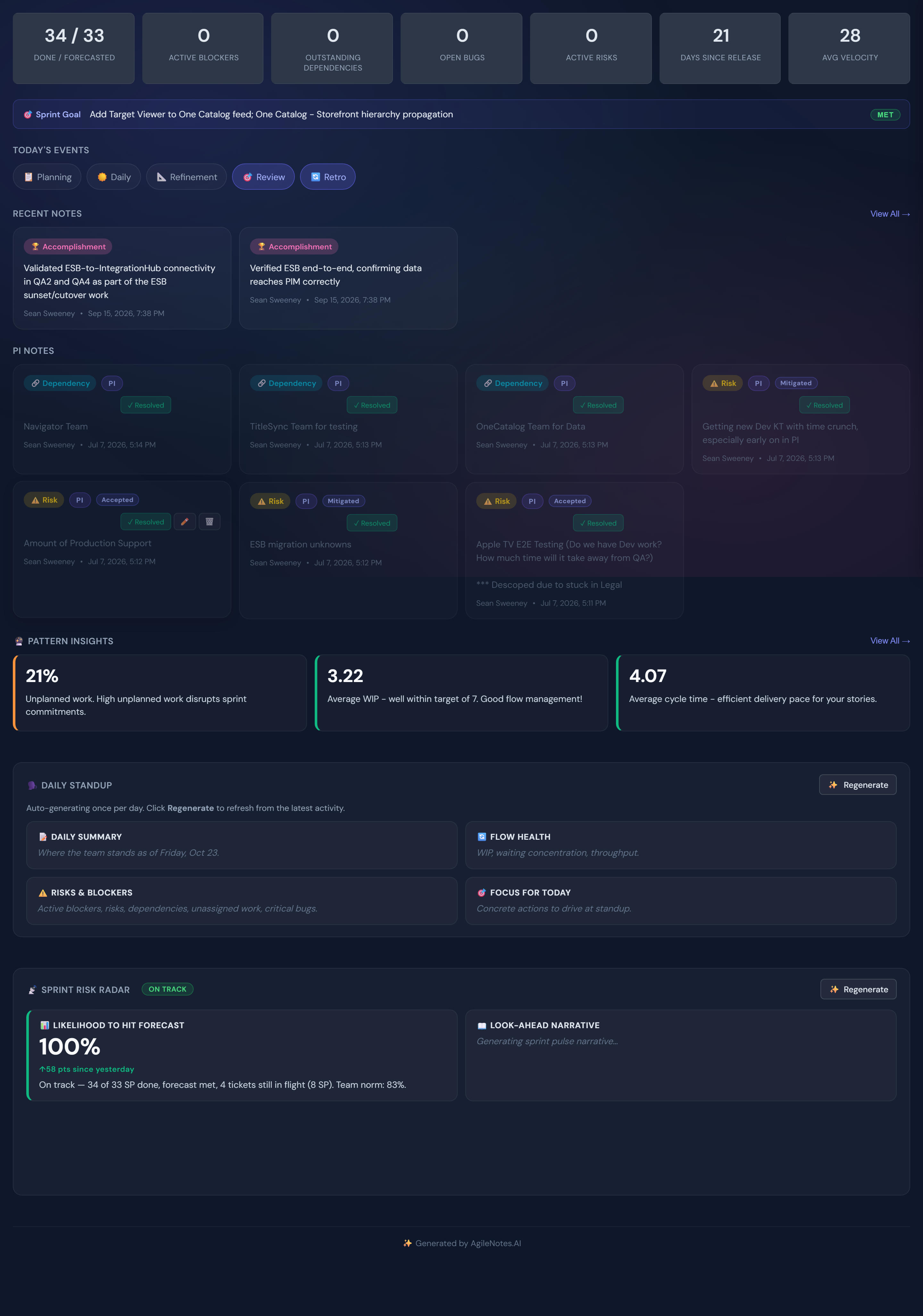The image size is (923, 1316).
Task: Click the warning icon on Apple TV E2E Testing risk
Action: (488, 502)
